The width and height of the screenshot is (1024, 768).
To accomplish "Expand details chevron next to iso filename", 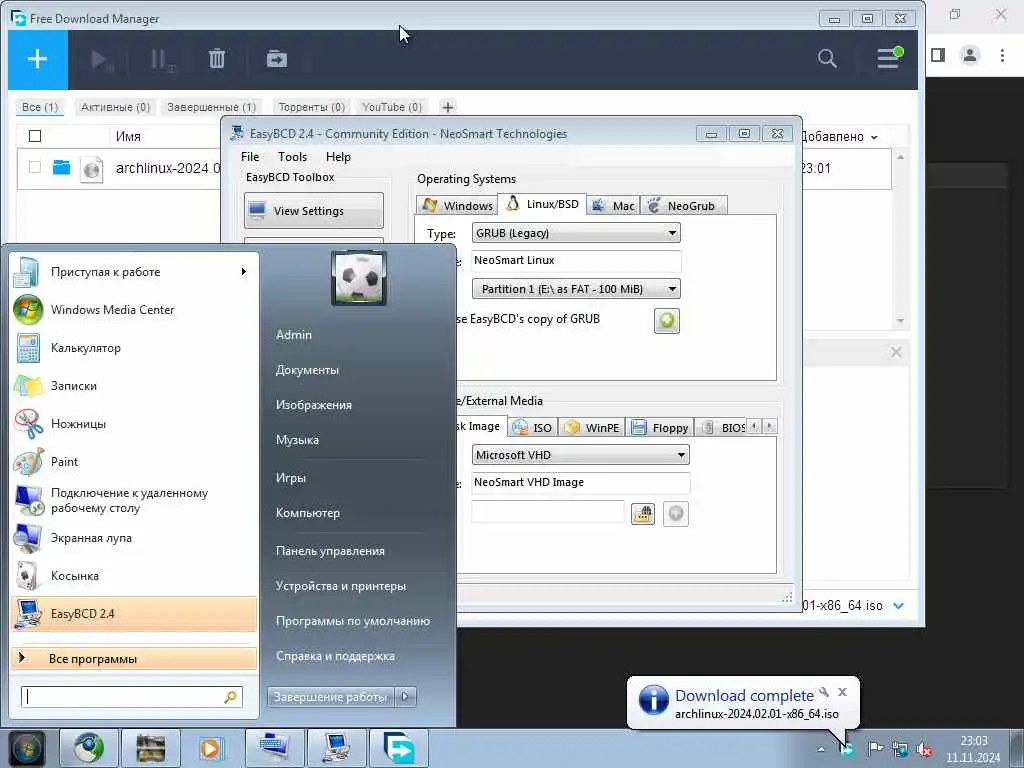I will point(899,605).
